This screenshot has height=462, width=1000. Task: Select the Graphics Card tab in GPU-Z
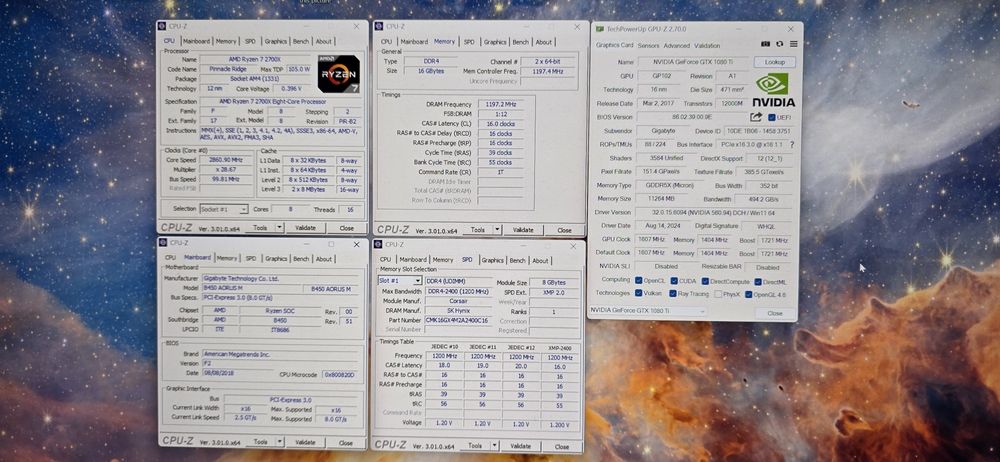point(614,45)
